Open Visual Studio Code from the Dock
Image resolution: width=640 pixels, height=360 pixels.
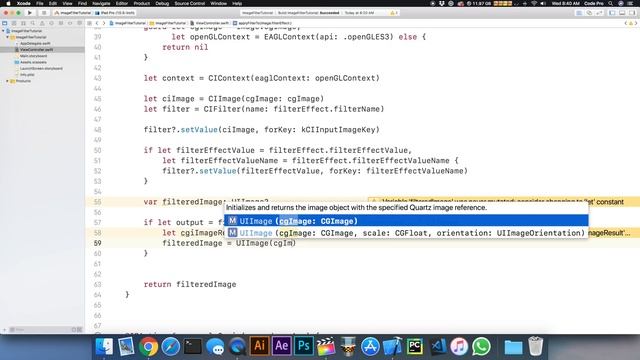coord(438,347)
